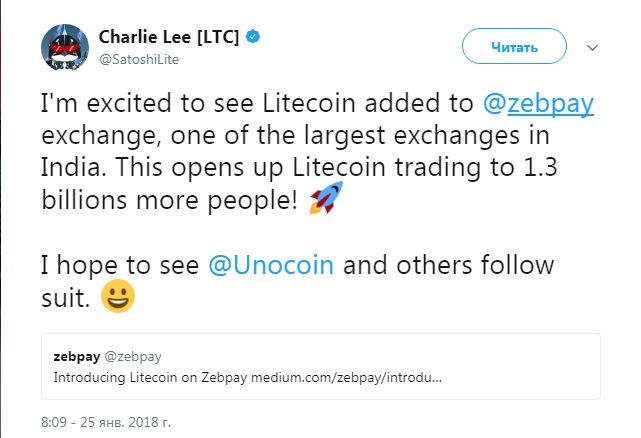Select gray @zebpay handle in quoted tweet

pos(133,355)
